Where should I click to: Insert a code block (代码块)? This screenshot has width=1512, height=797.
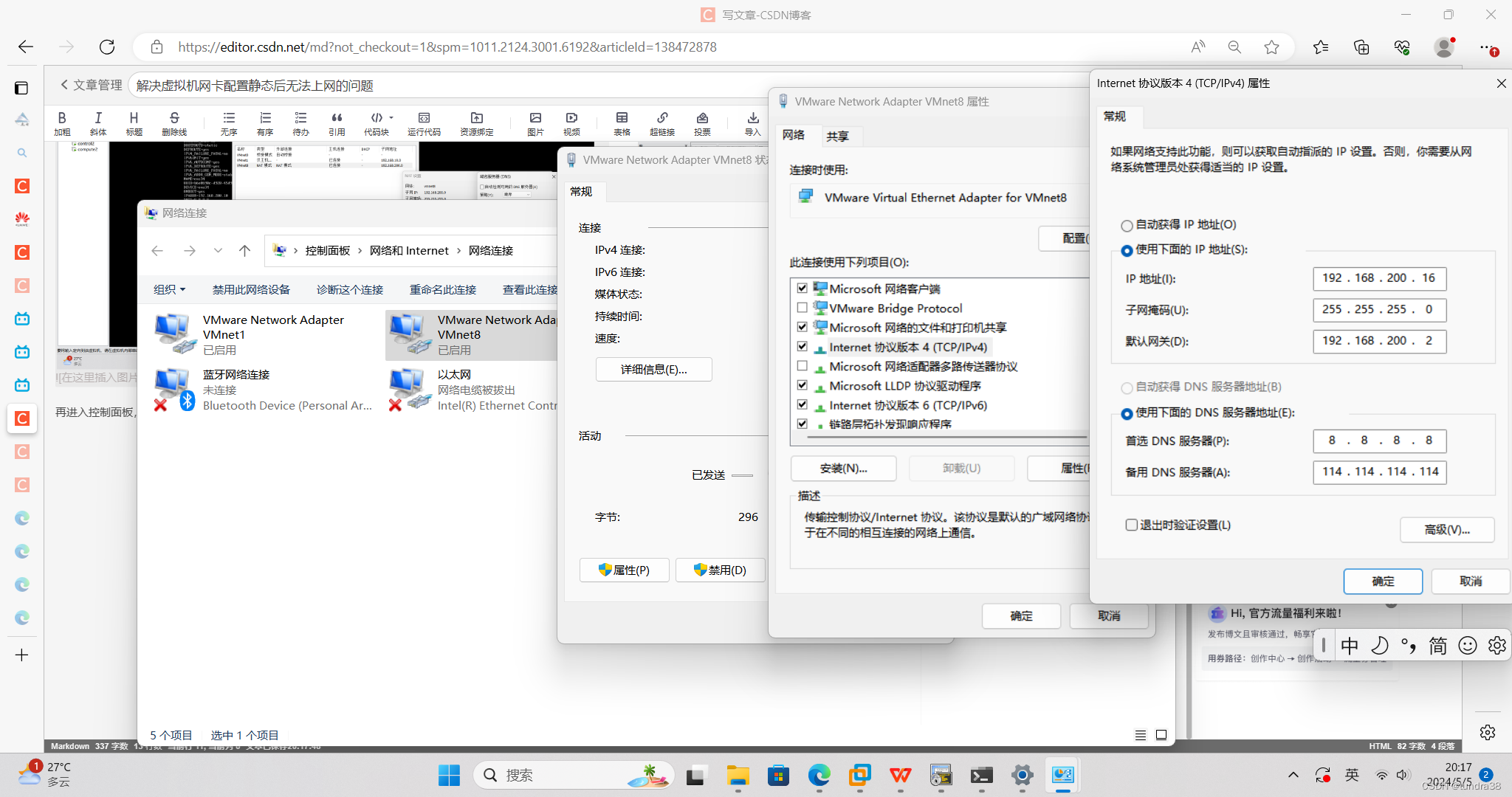(376, 123)
